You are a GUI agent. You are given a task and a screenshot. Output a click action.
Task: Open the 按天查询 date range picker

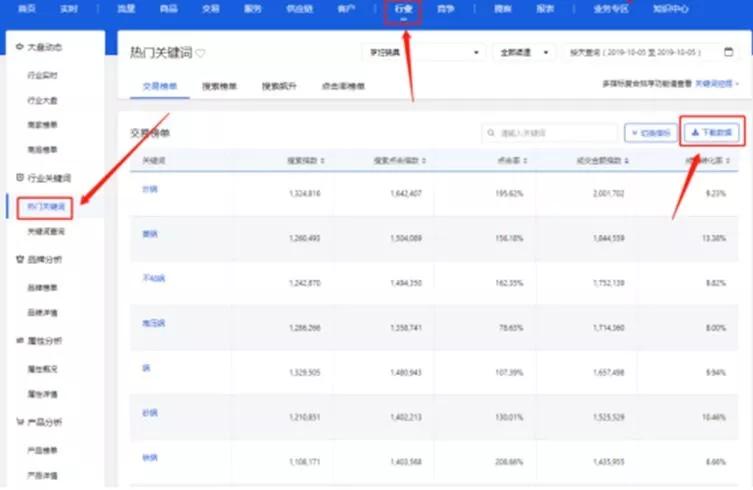[651, 52]
